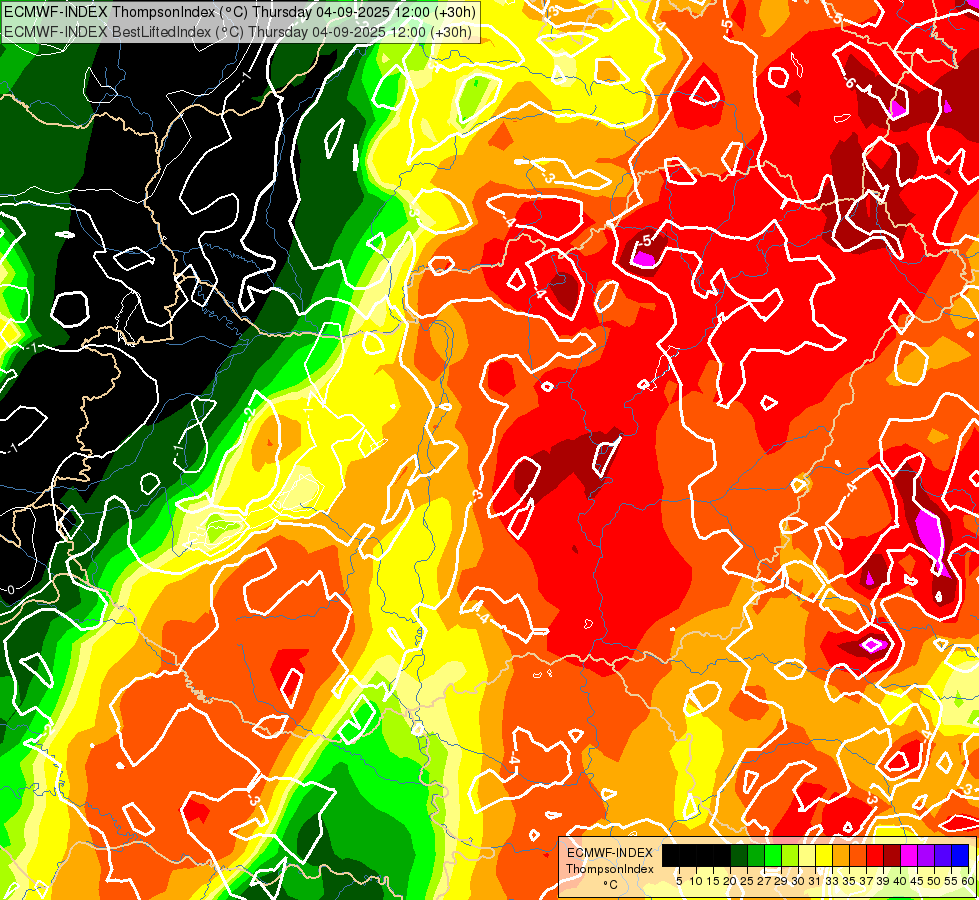Screen dimensions: 979x900
Task: Click the dark green 20–25 legend swatch
Action: pos(739,855)
